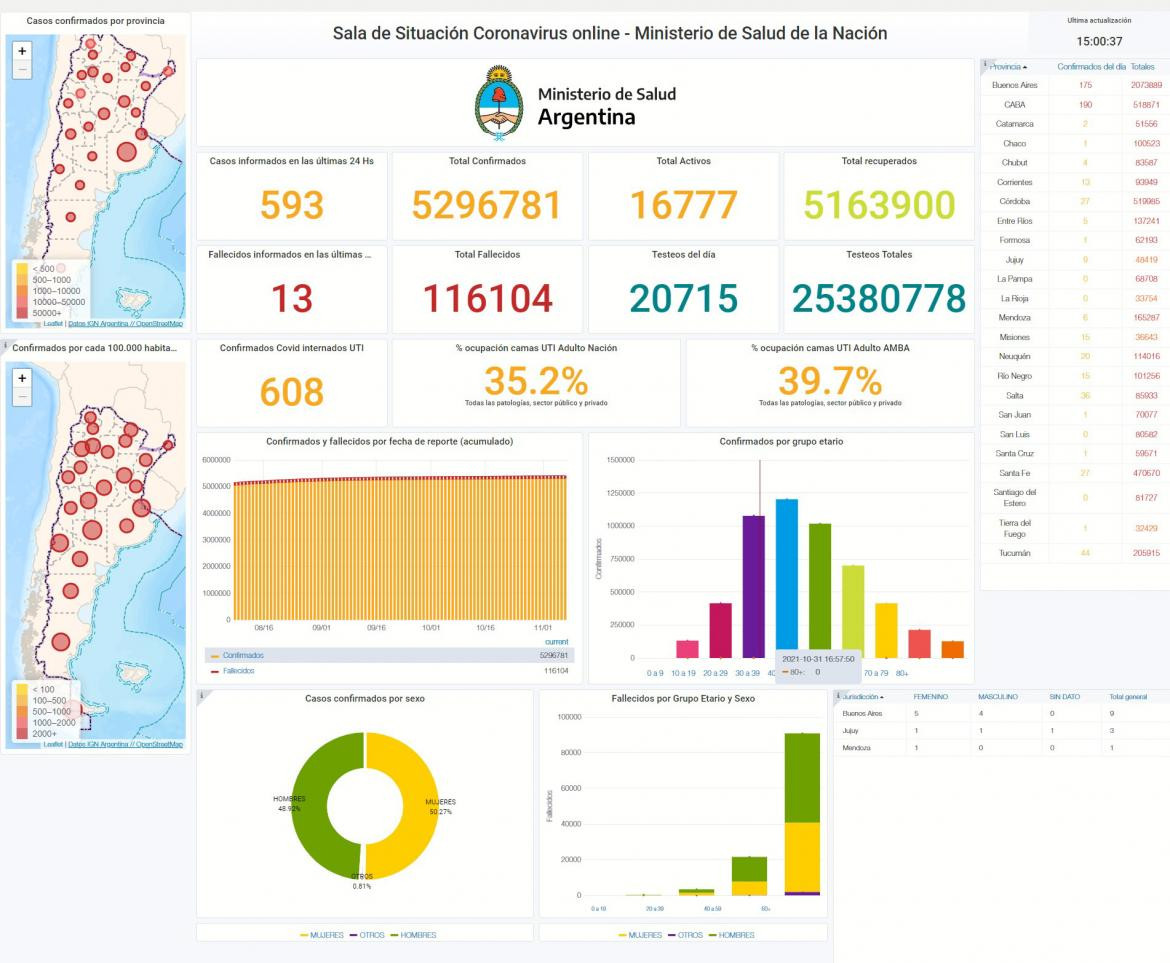
Task: Open info icon on the Jurisdicción table panel
Action: pyautogui.click(x=837, y=694)
